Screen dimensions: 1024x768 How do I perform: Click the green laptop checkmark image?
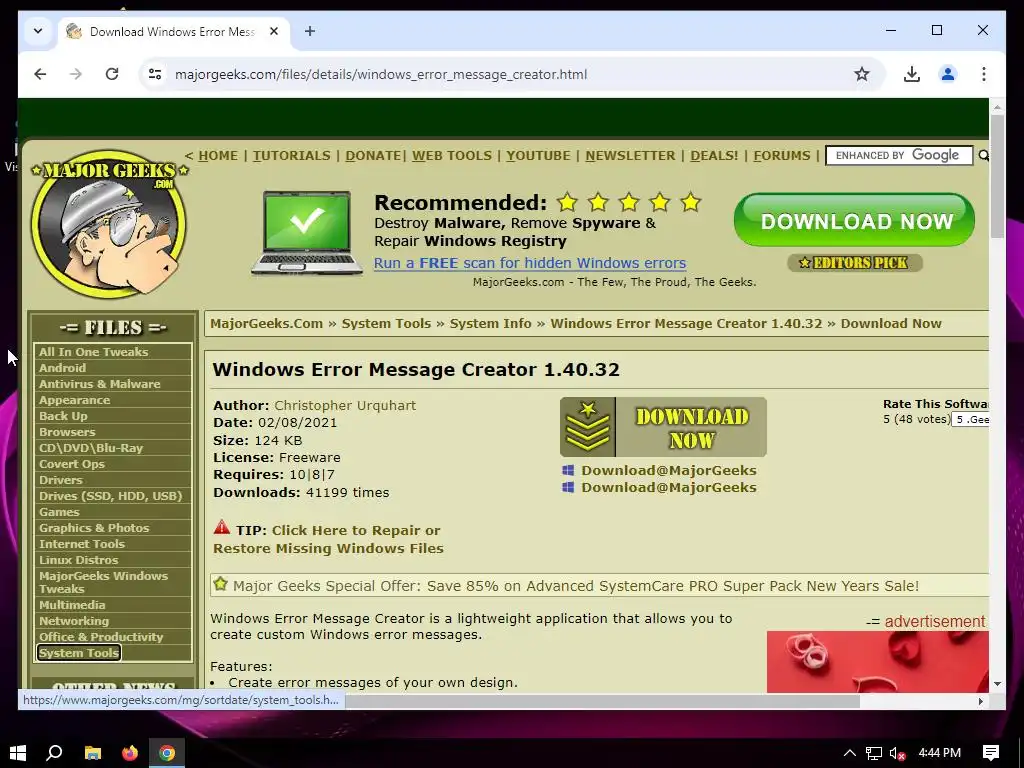(x=307, y=232)
